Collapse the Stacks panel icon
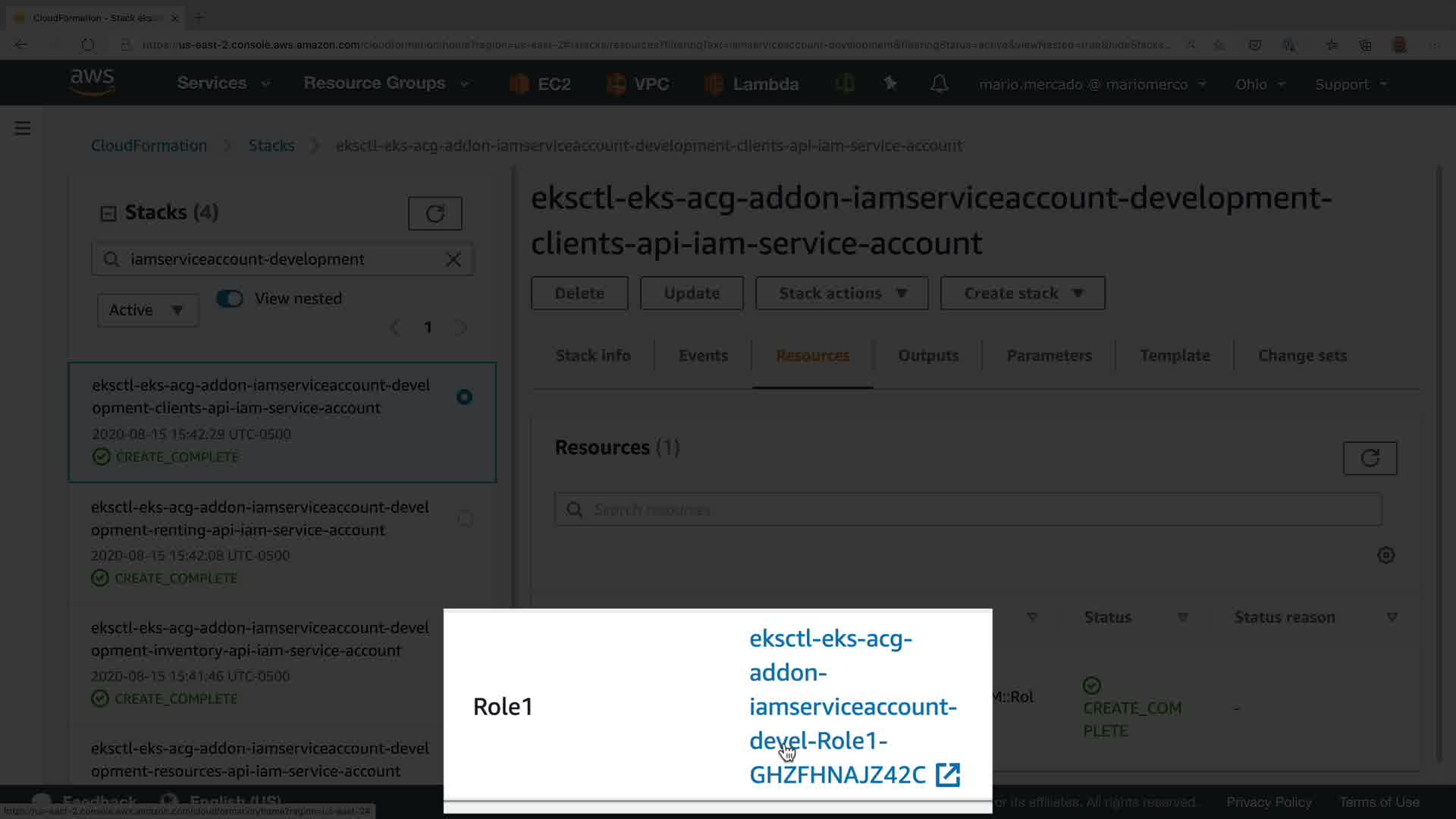Viewport: 1456px width, 819px height. [108, 214]
